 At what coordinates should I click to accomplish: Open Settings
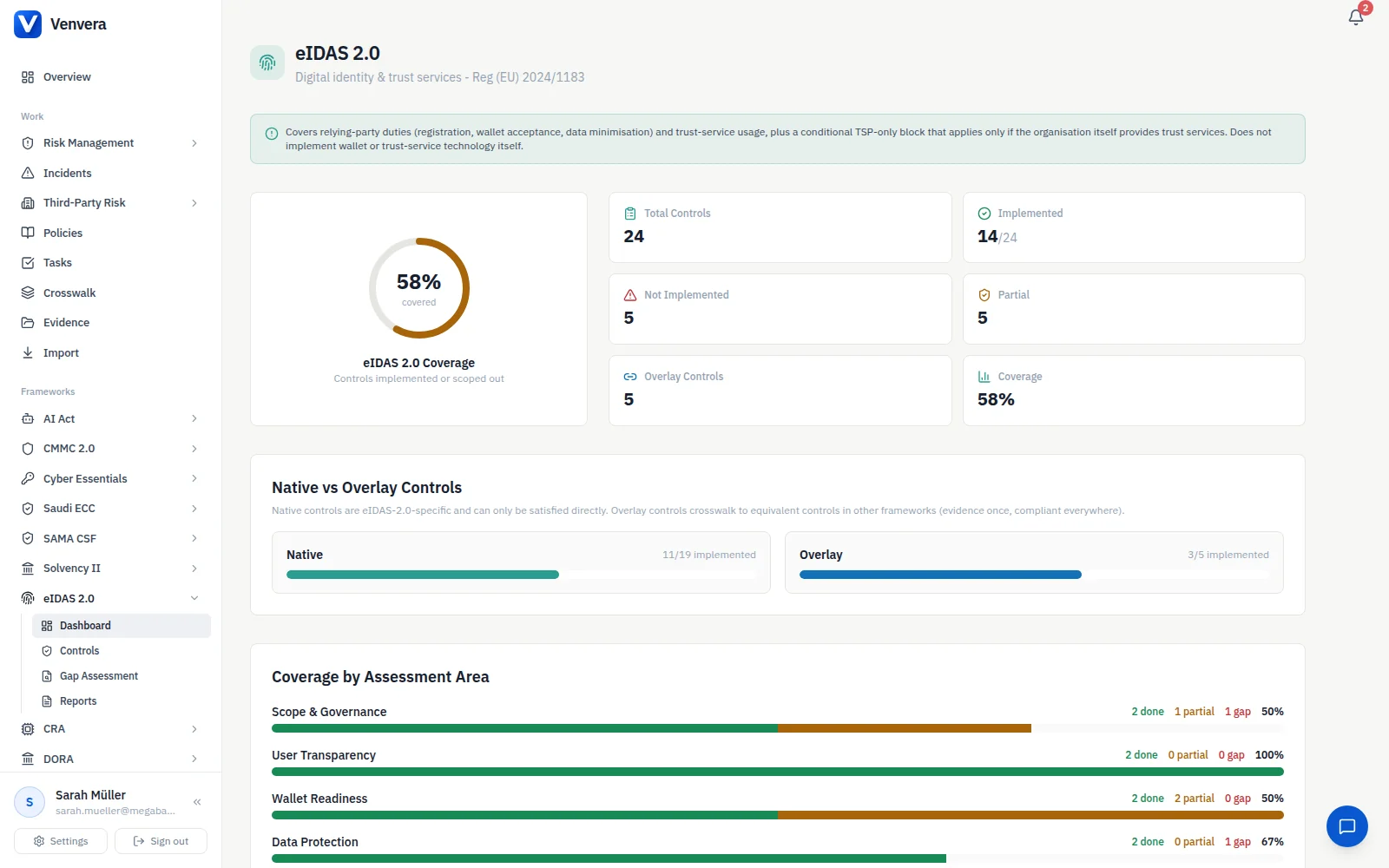click(61, 841)
